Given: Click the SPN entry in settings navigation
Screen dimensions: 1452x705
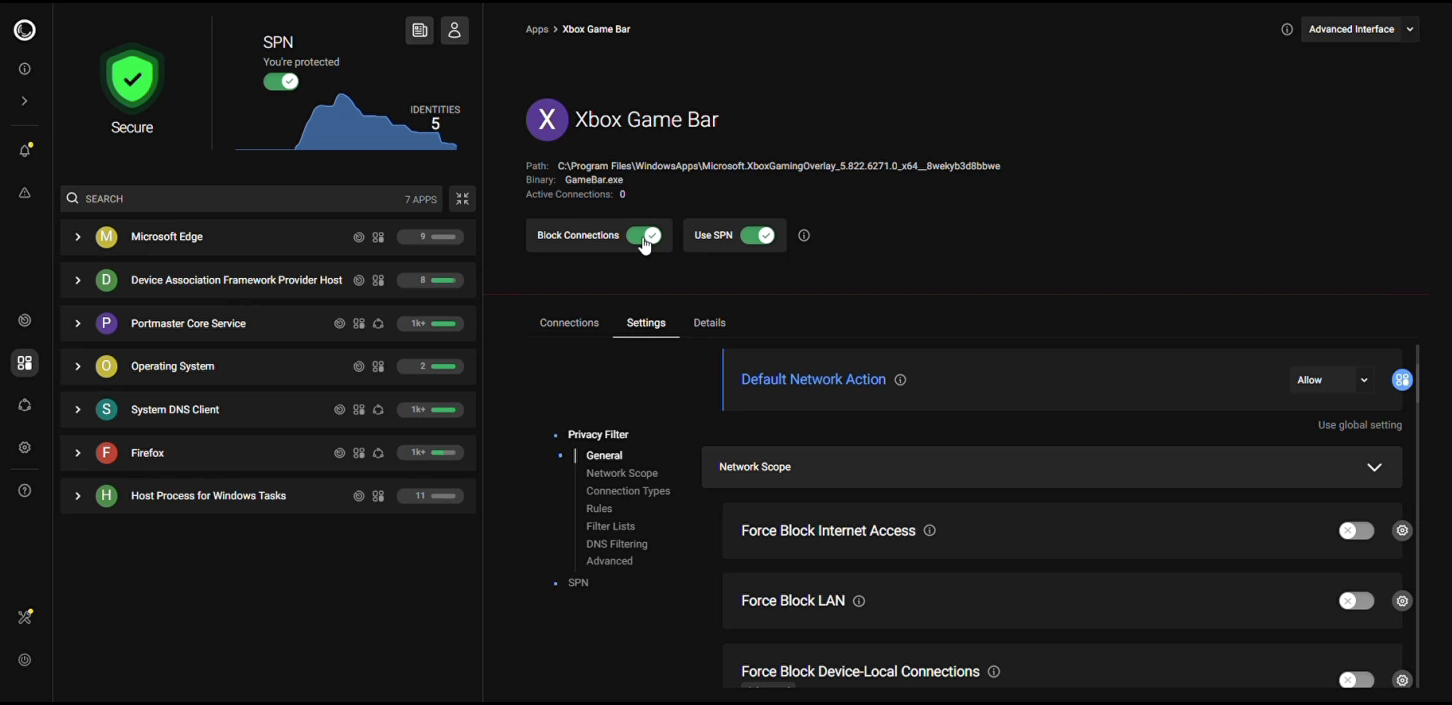Looking at the screenshot, I should click(x=578, y=583).
